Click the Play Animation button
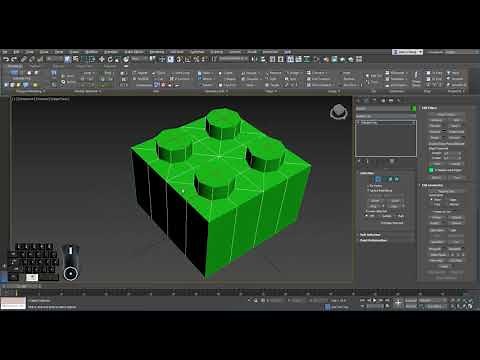Screen dimensions: 480x360 tap(375, 300)
